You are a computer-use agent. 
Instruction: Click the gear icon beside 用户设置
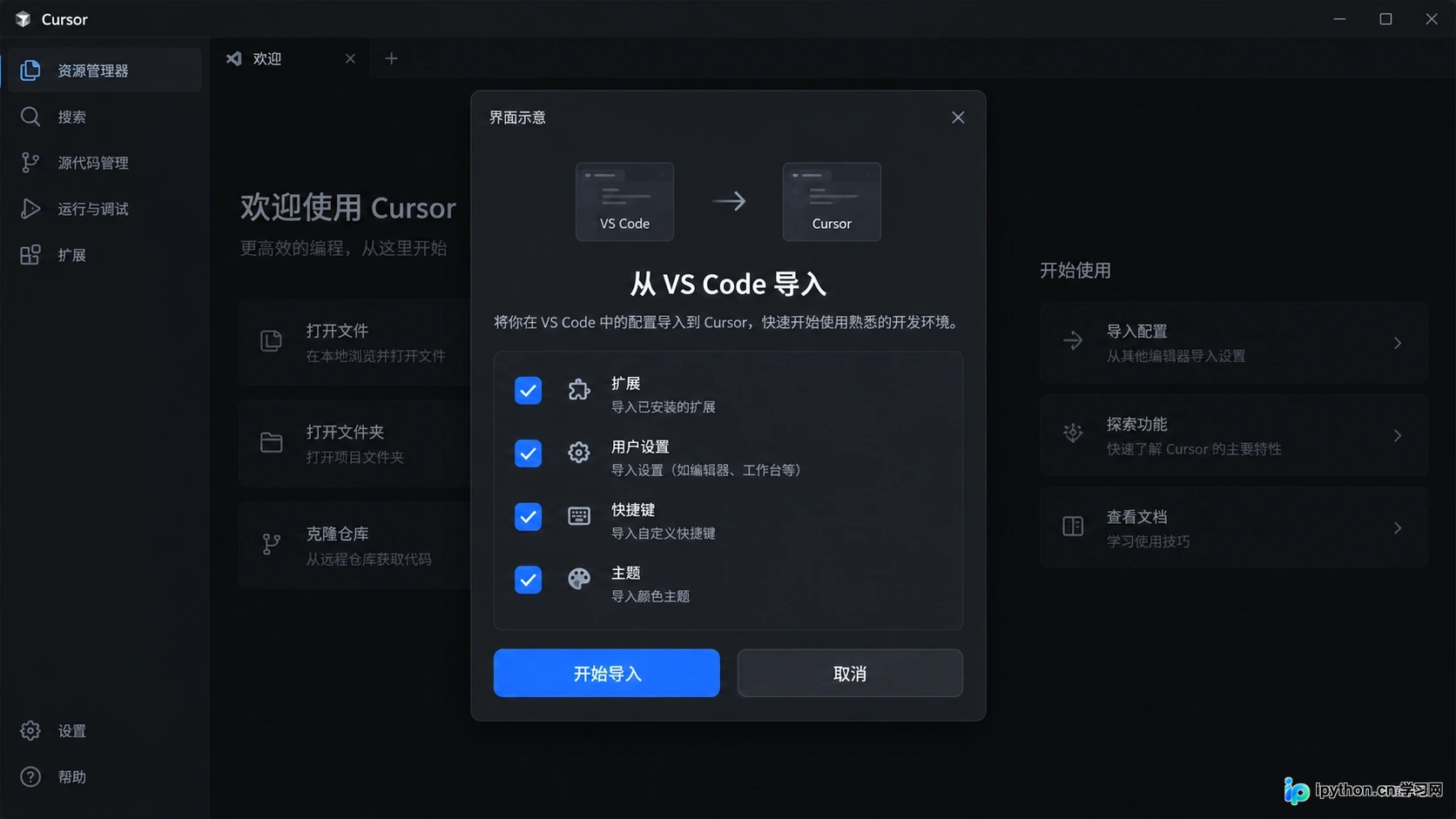(579, 453)
